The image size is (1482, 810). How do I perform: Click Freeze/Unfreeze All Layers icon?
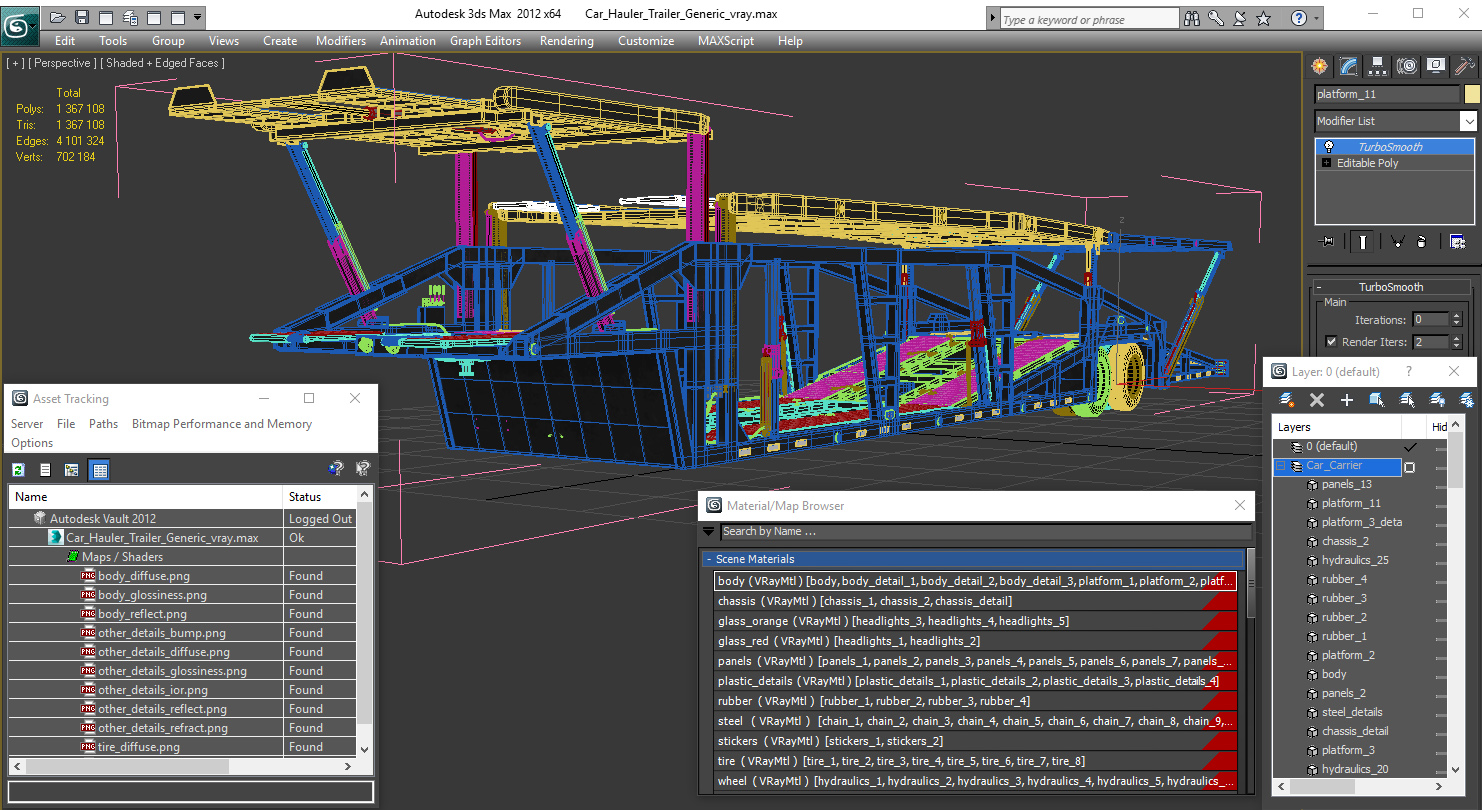1467,400
